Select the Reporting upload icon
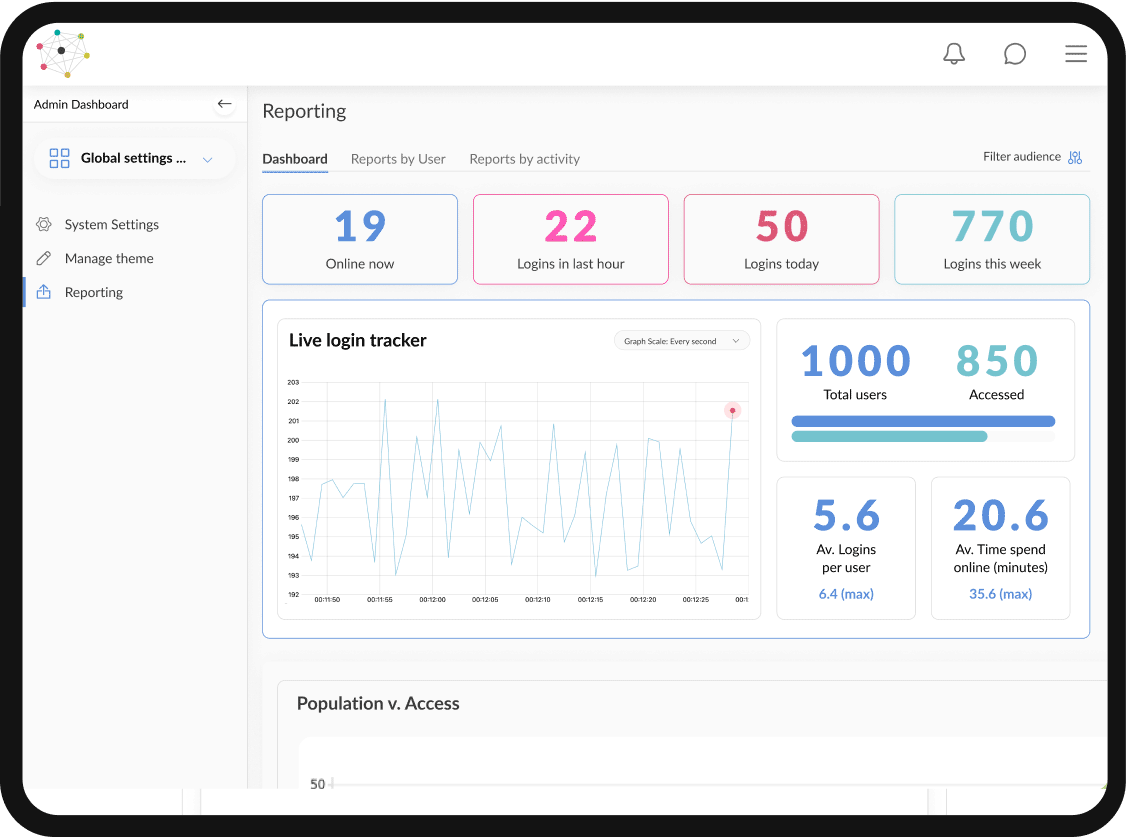 (x=44, y=292)
